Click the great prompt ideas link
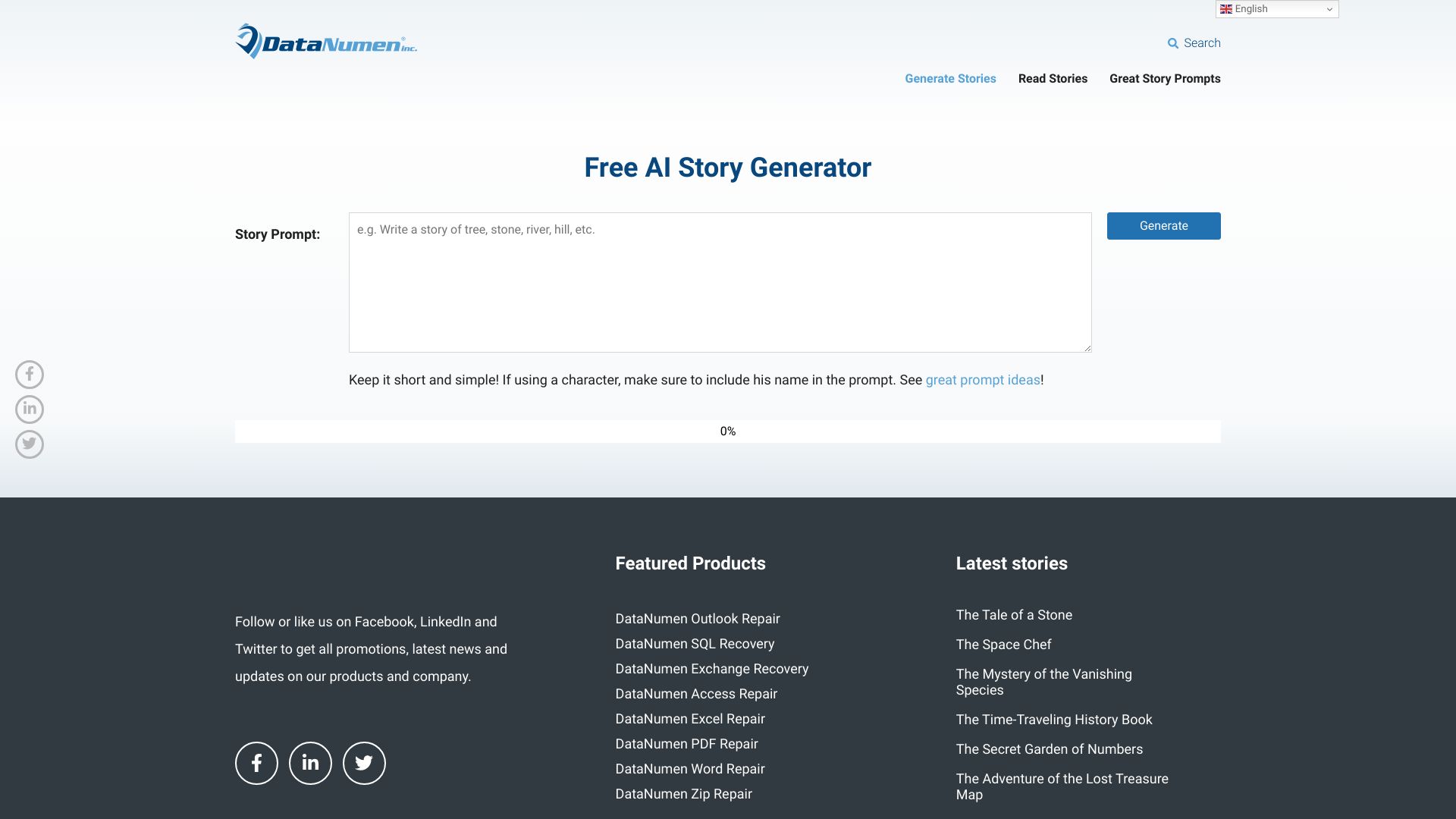Screen dimensions: 1456x819 (982, 379)
